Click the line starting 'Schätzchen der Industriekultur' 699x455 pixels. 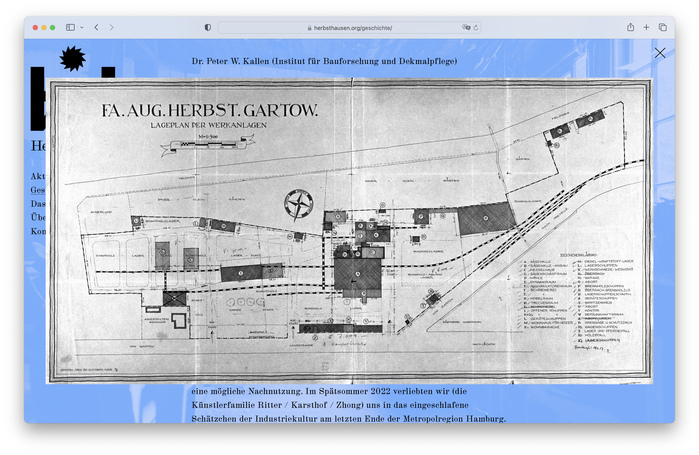pos(349,419)
